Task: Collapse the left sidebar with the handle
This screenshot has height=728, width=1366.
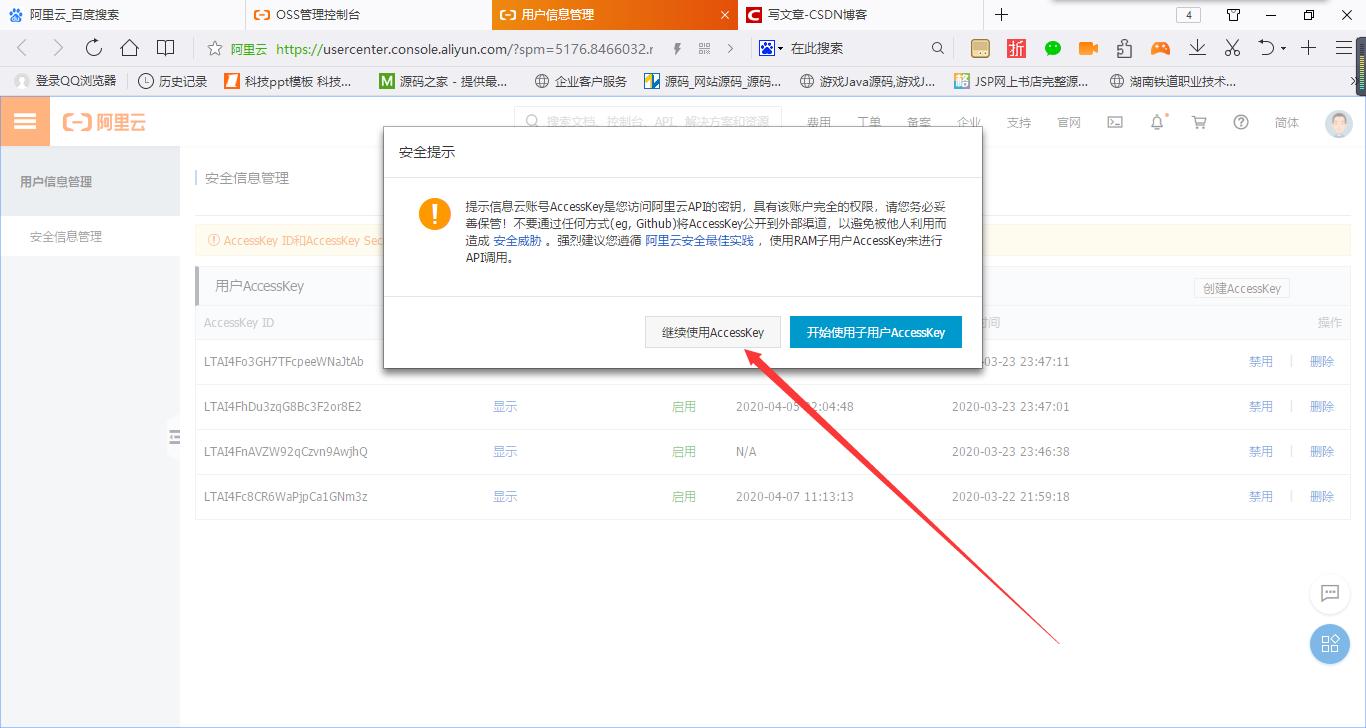Action: click(174, 437)
